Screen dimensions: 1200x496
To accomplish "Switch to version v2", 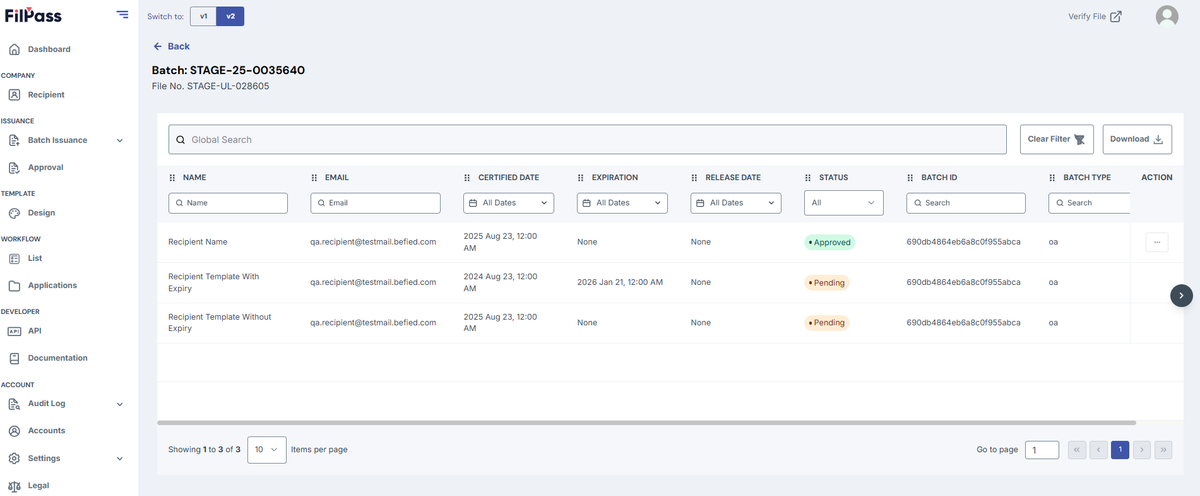I will click(230, 16).
